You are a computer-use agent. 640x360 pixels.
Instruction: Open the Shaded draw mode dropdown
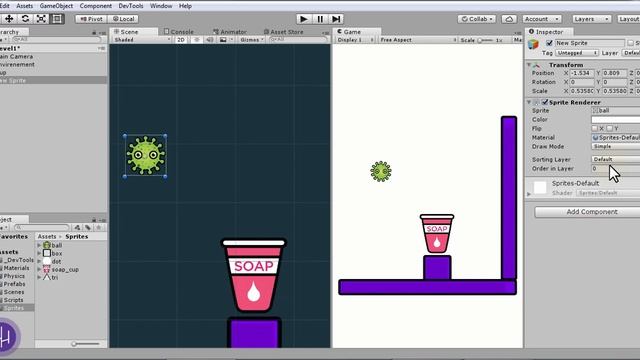tap(142, 40)
